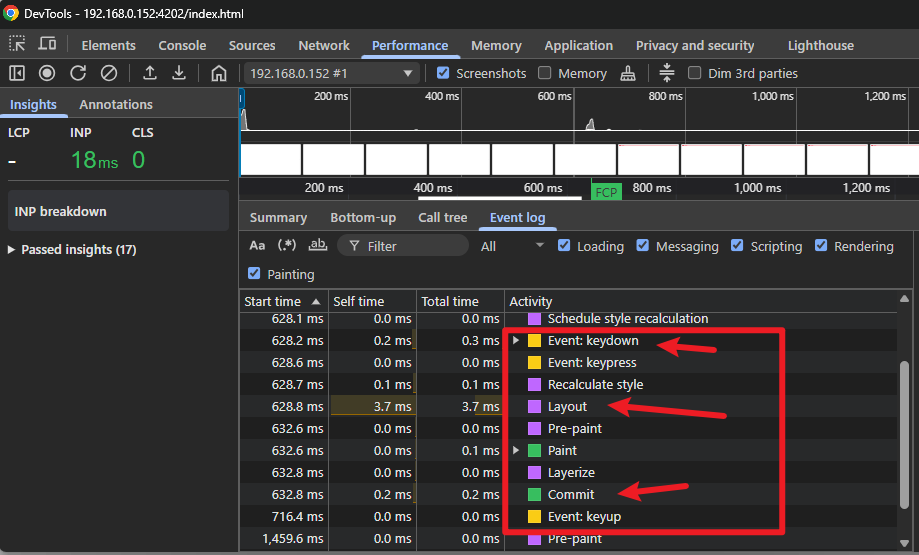Image resolution: width=919 pixels, height=555 pixels.
Task: Open the Network tab
Action: click(324, 45)
